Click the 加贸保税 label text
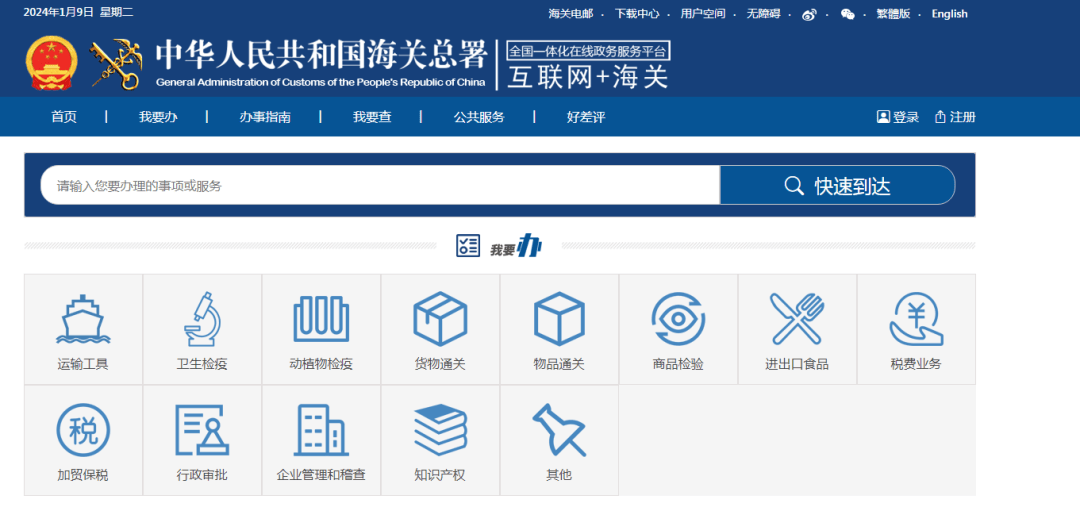This screenshot has width=1080, height=507. (x=83, y=475)
